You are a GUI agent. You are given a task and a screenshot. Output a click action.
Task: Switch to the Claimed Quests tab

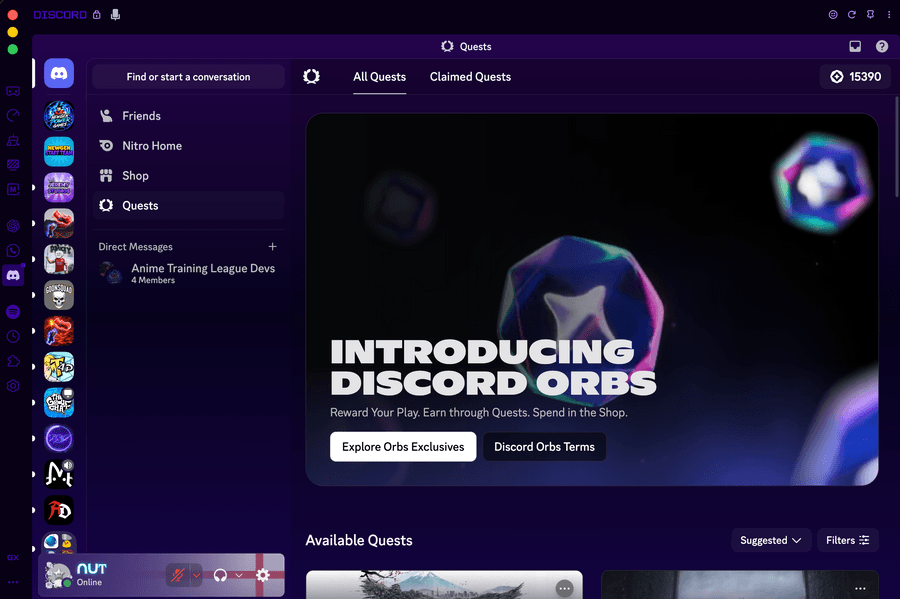470,77
